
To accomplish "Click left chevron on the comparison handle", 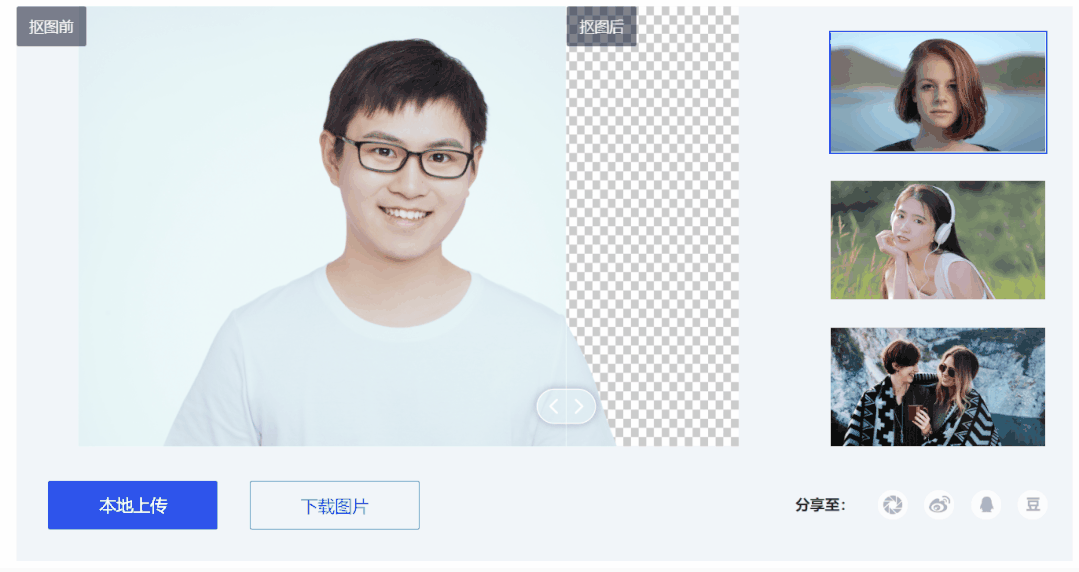I will pyautogui.click(x=554, y=407).
